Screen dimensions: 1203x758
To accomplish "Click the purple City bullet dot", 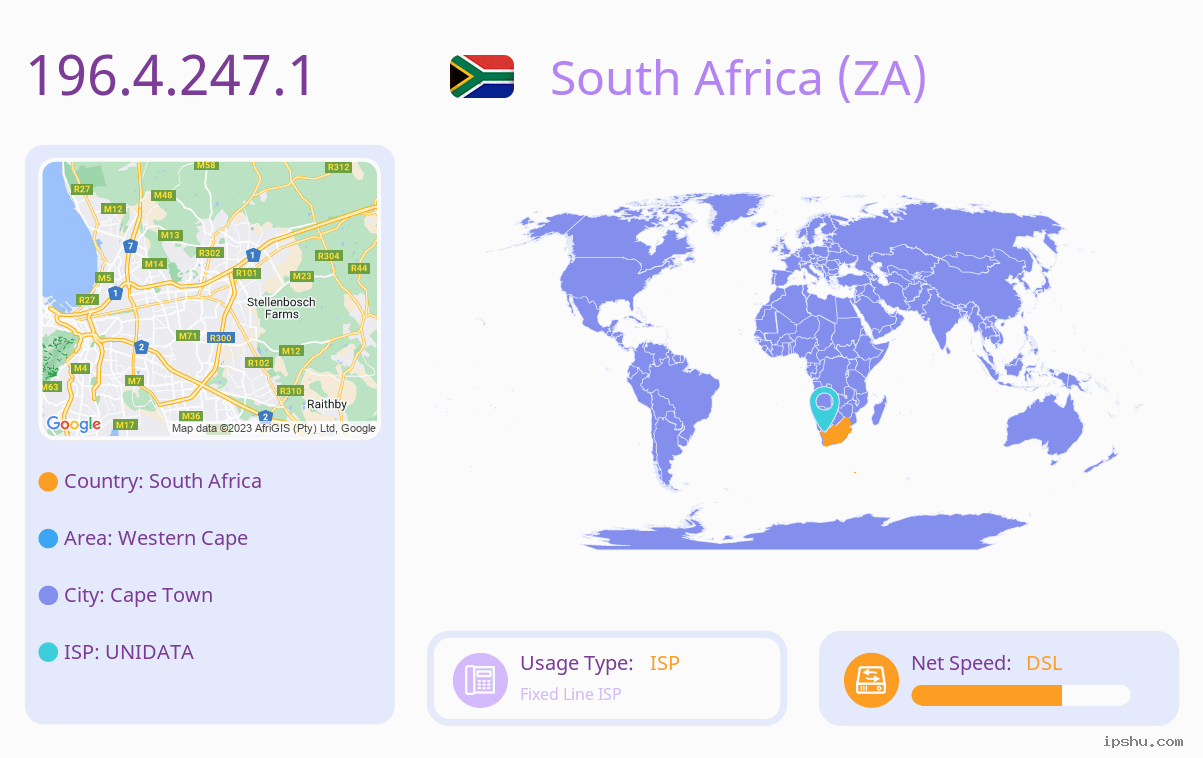I will click(x=48, y=596).
